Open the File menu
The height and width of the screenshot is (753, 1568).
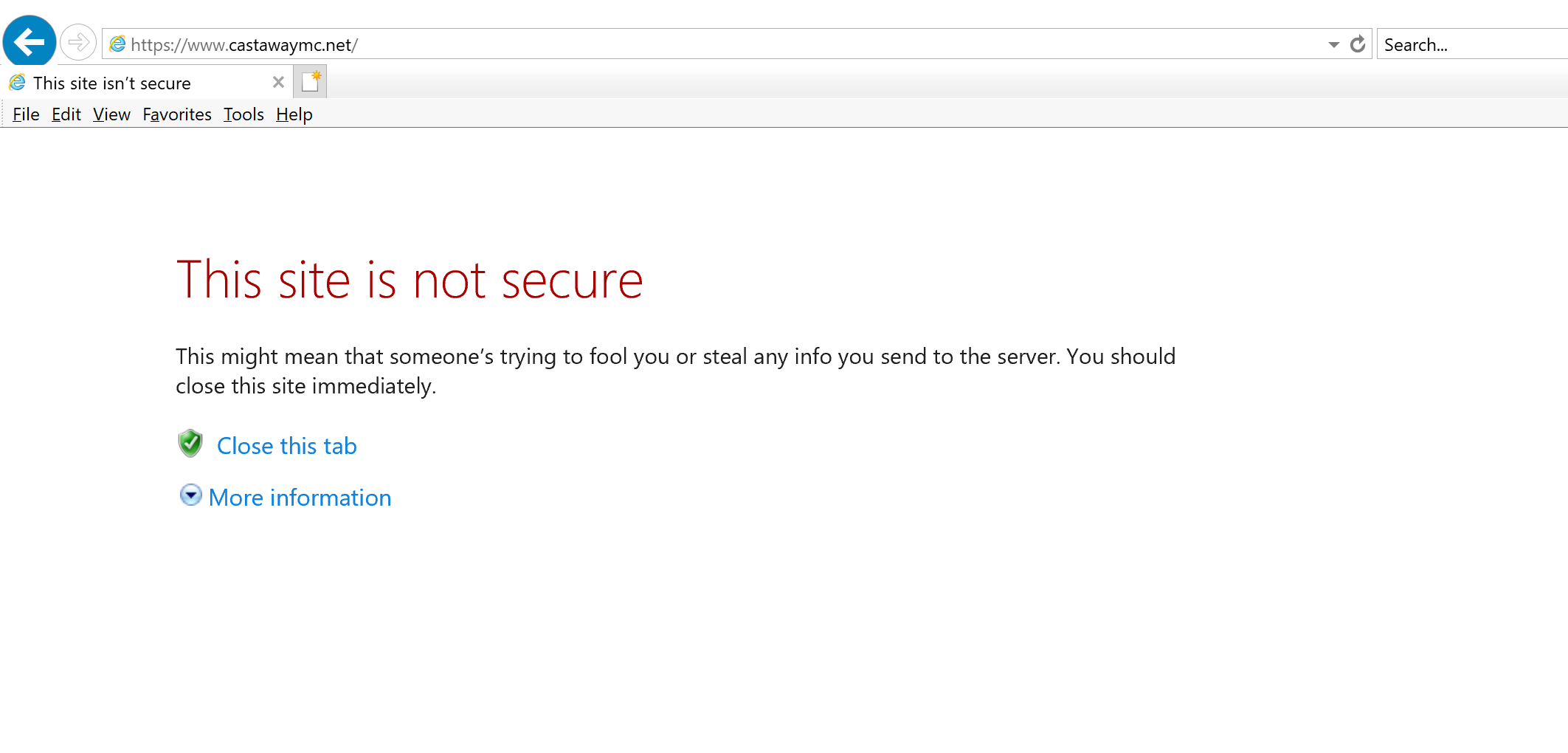pos(26,114)
